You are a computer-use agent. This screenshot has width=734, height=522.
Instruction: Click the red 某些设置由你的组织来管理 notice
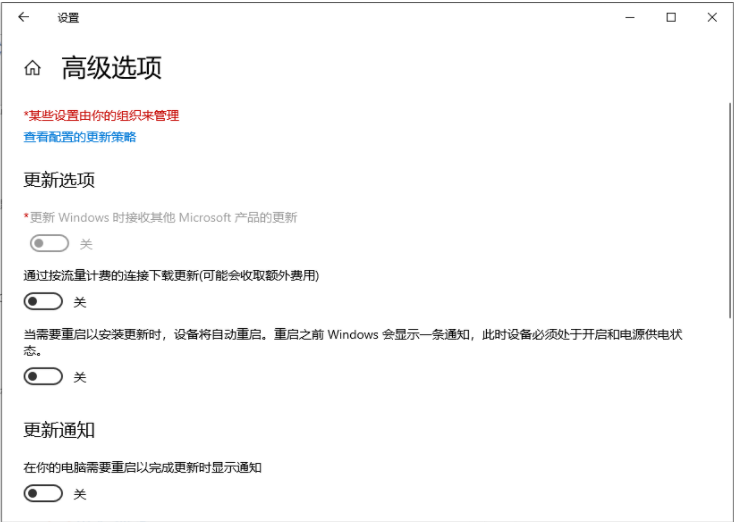tap(101, 116)
